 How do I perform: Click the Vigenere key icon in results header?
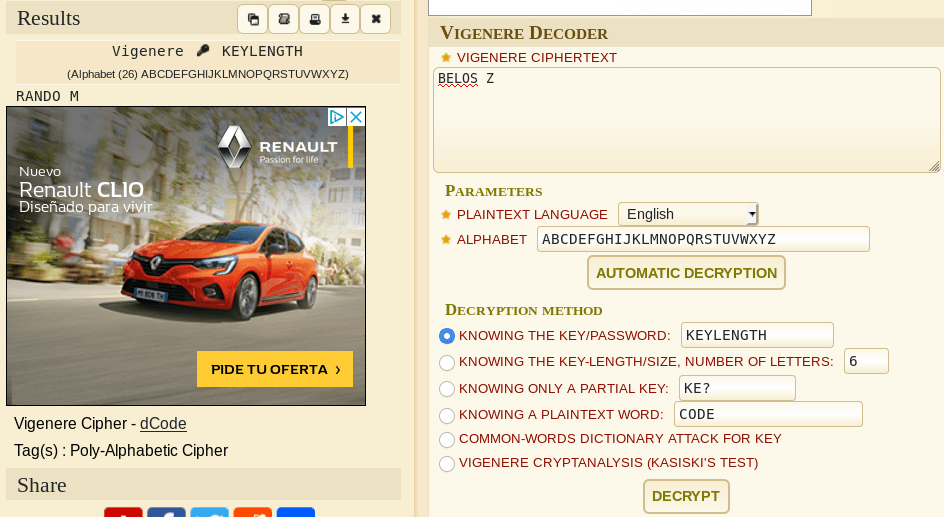(x=203, y=51)
